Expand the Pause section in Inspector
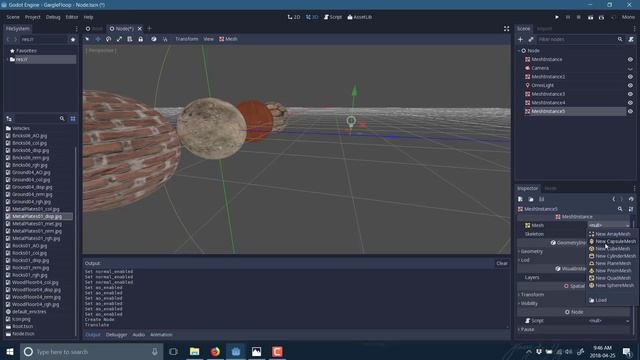 pos(527,329)
